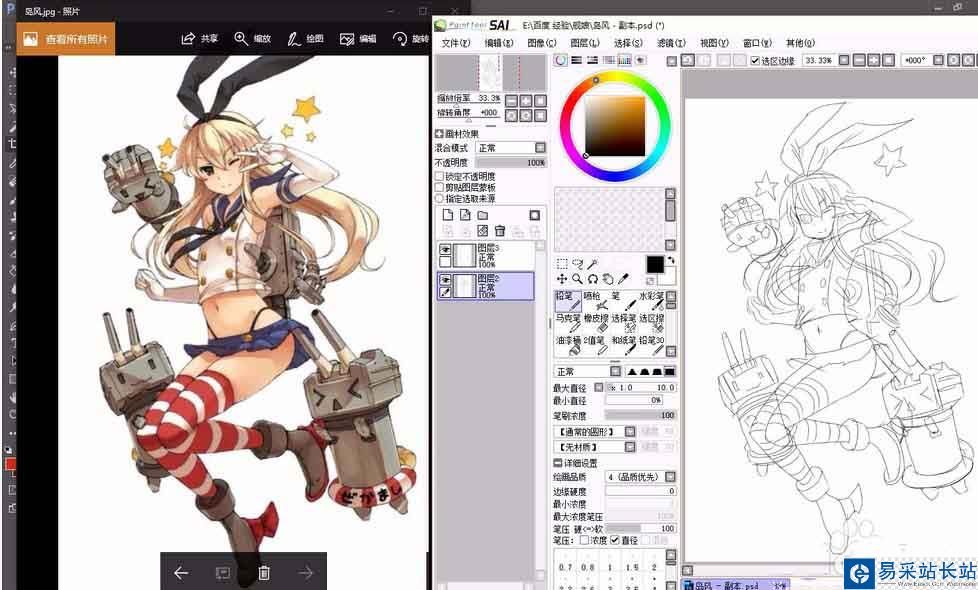This screenshot has height=590, width=978.
Task: Choose the 选区擦 selection eraser
Action: click(x=651, y=323)
